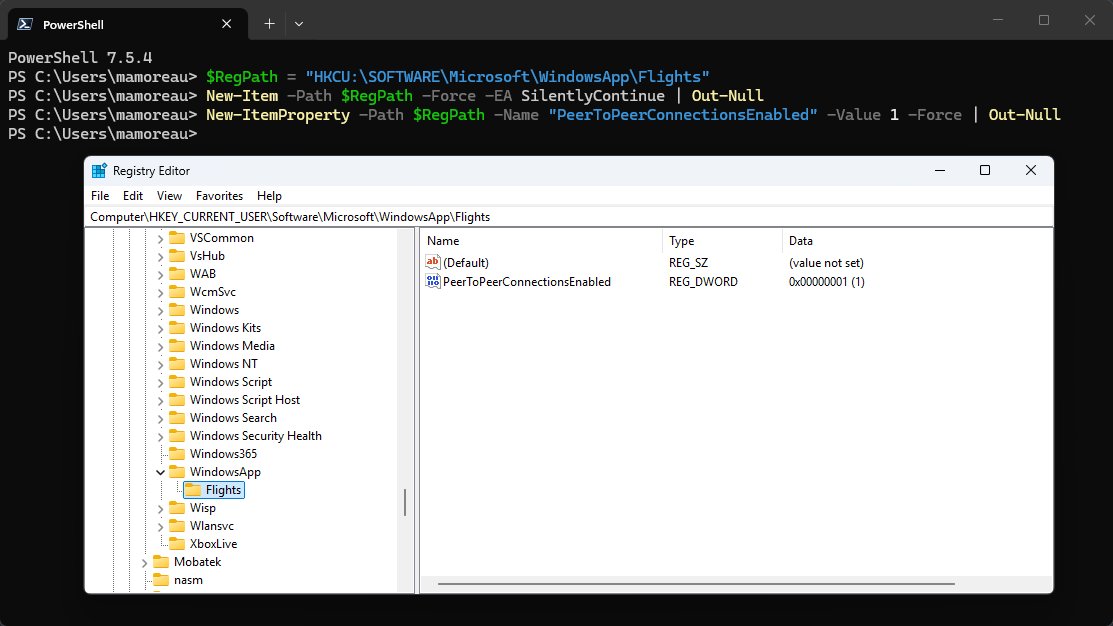Open the File menu in Registry Editor
This screenshot has height=626, width=1113.
tap(100, 196)
